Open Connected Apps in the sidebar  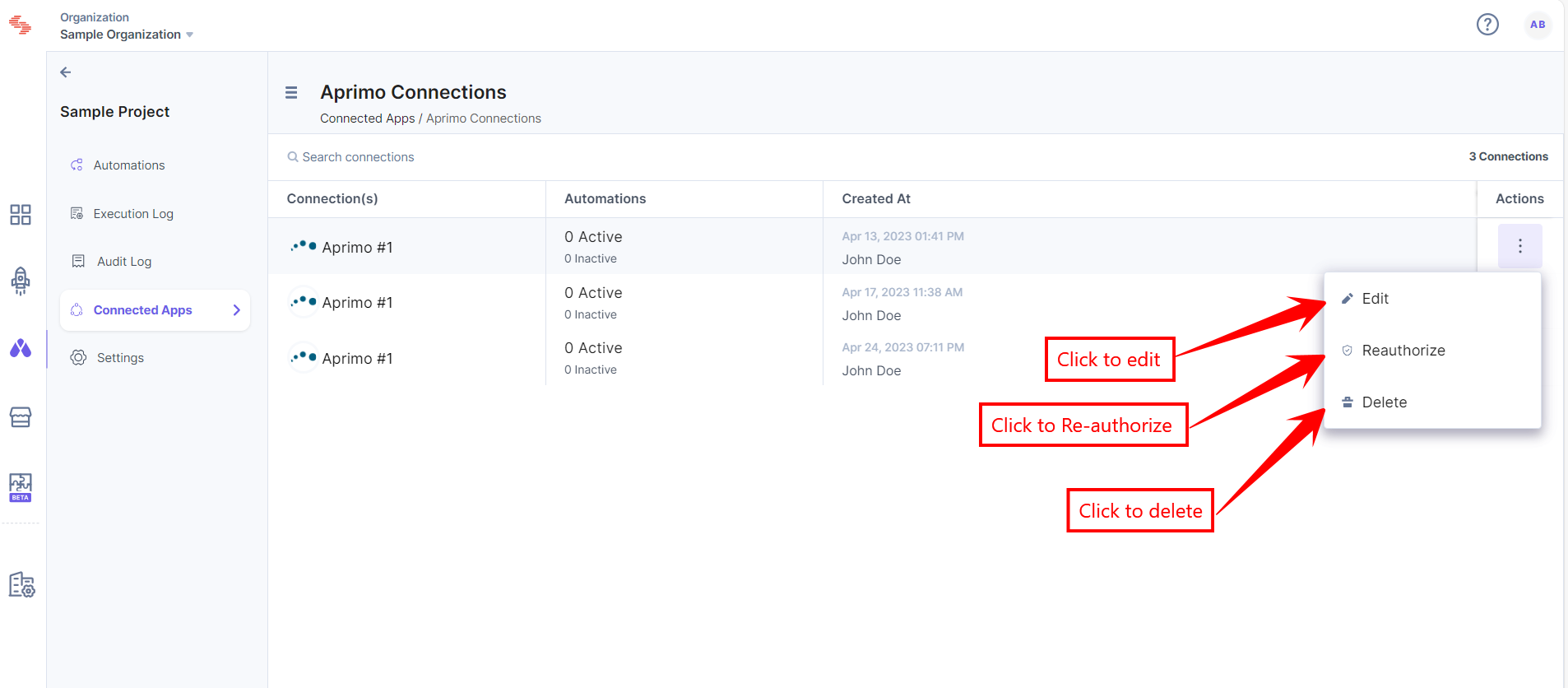[155, 310]
